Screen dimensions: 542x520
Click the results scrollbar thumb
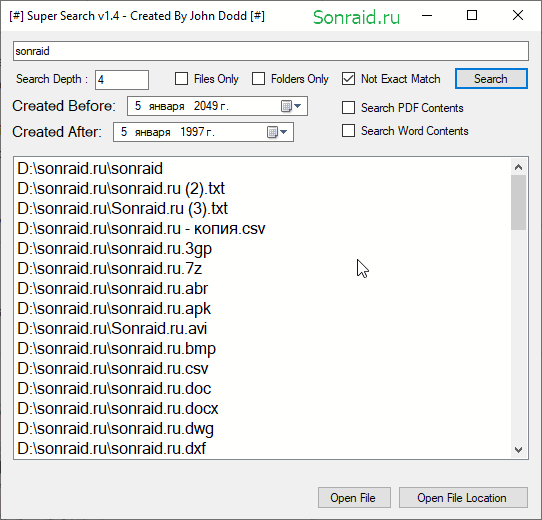518,202
